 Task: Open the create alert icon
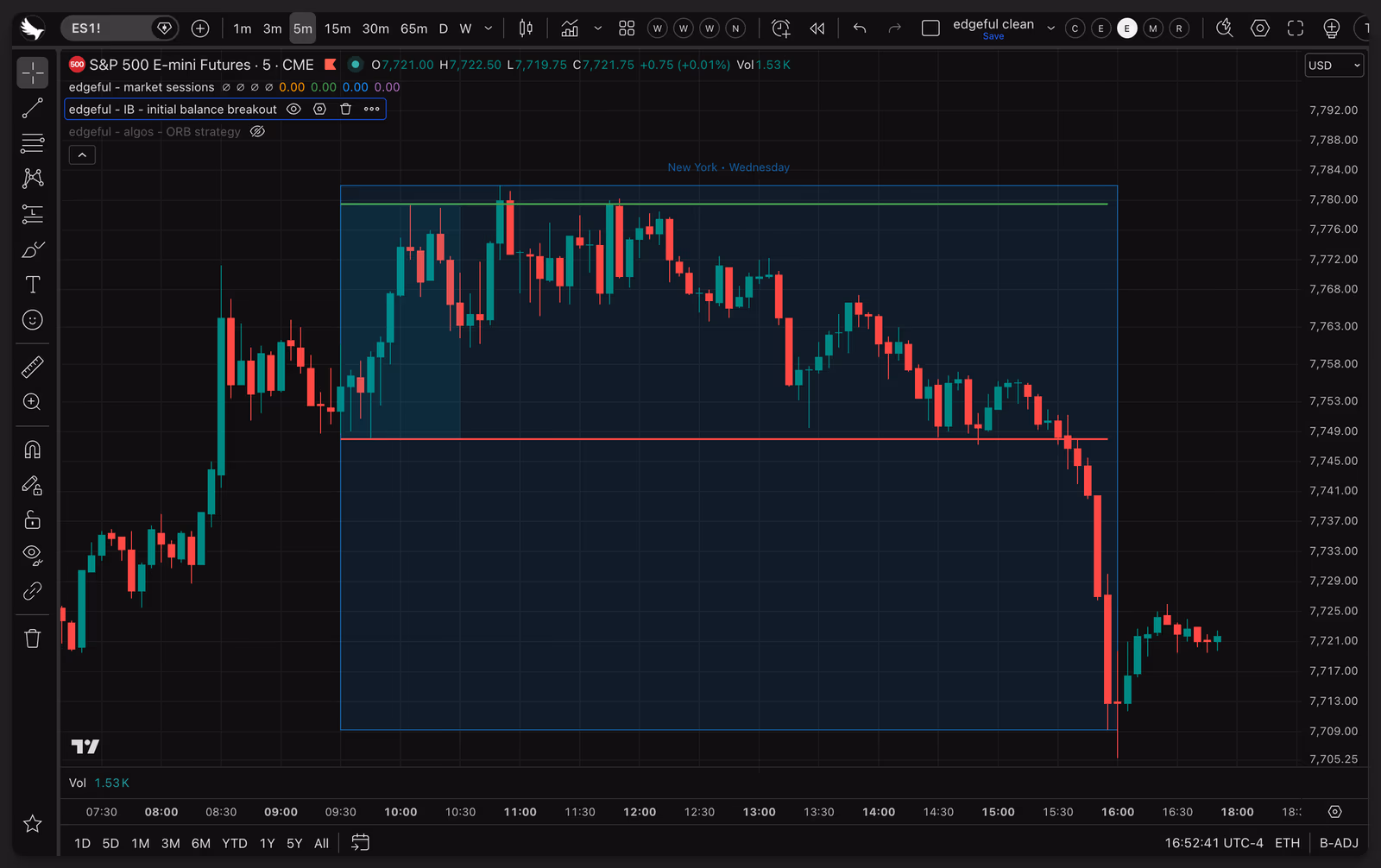coord(781,28)
